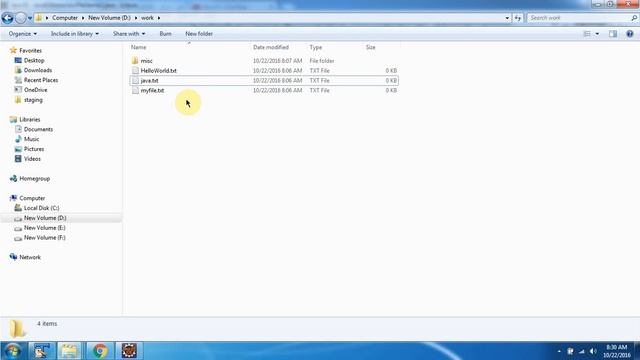
Task: Open the Action Center flag tray icon
Action: [x=570, y=351]
